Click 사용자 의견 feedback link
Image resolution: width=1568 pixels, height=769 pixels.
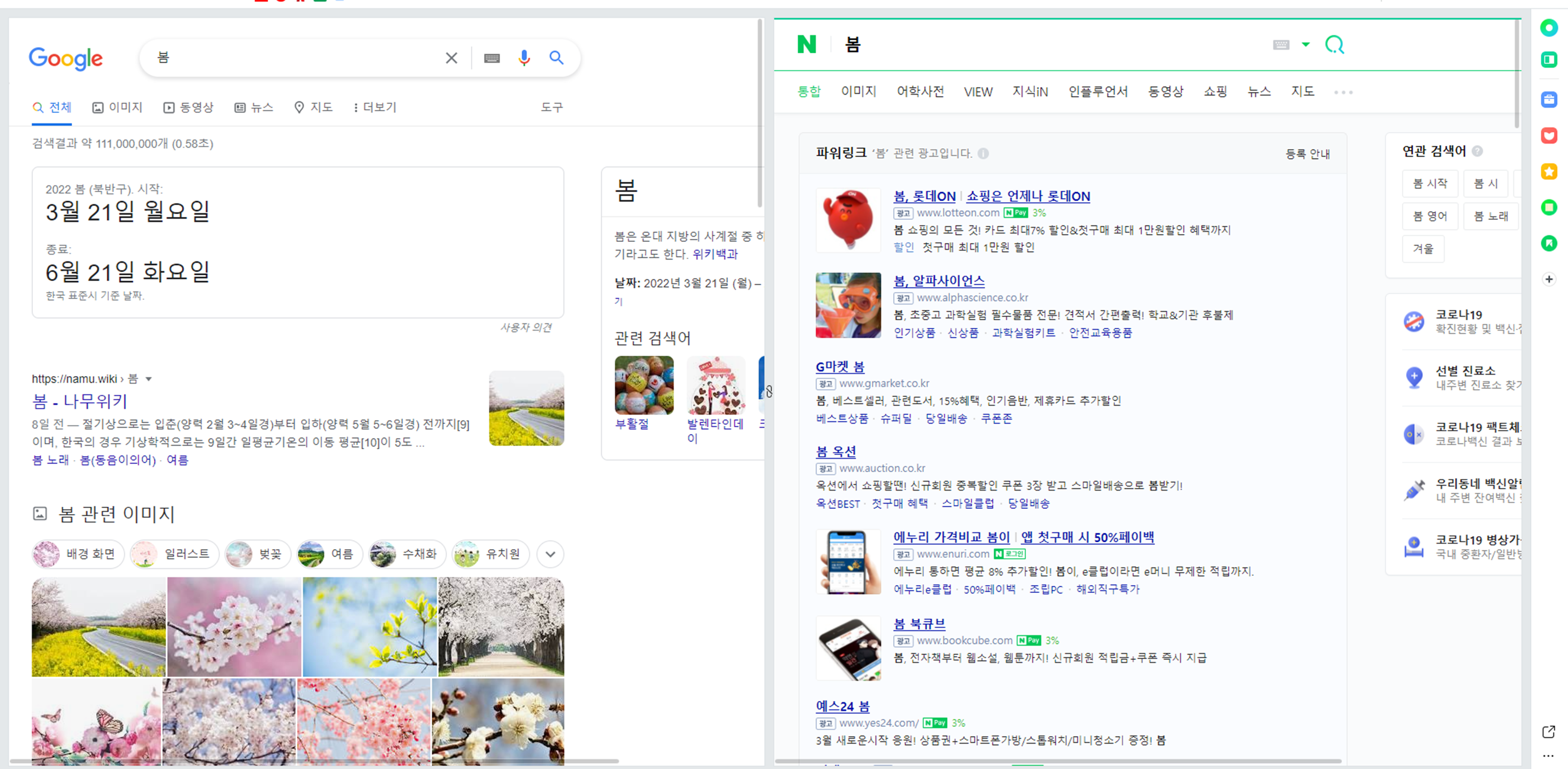click(526, 328)
